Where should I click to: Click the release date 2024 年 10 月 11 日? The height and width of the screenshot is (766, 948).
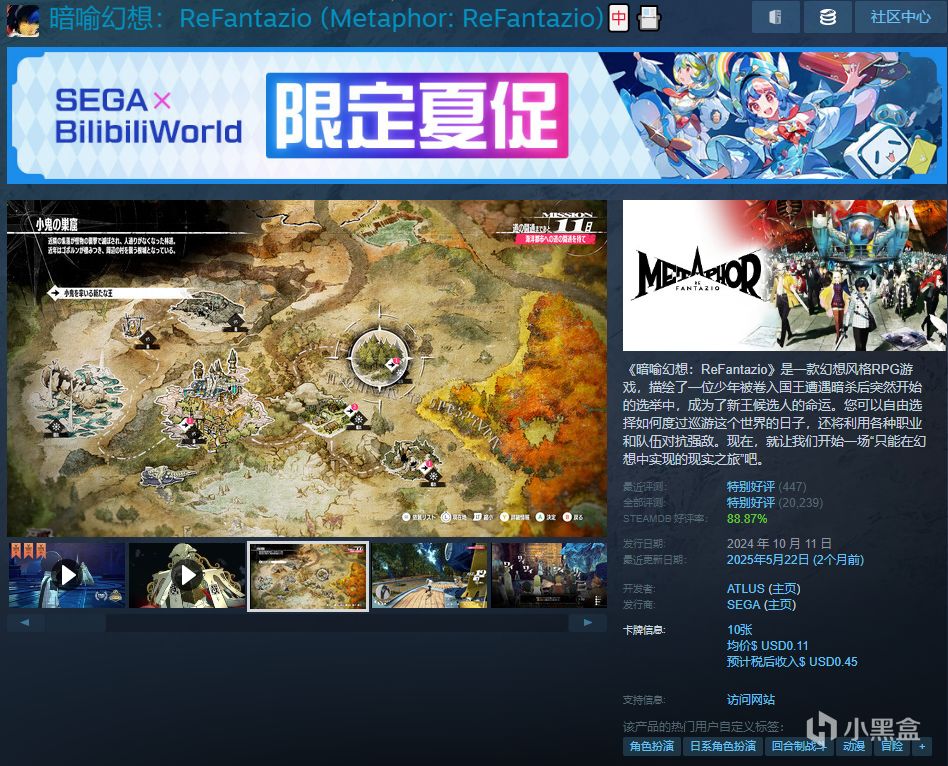coord(779,544)
